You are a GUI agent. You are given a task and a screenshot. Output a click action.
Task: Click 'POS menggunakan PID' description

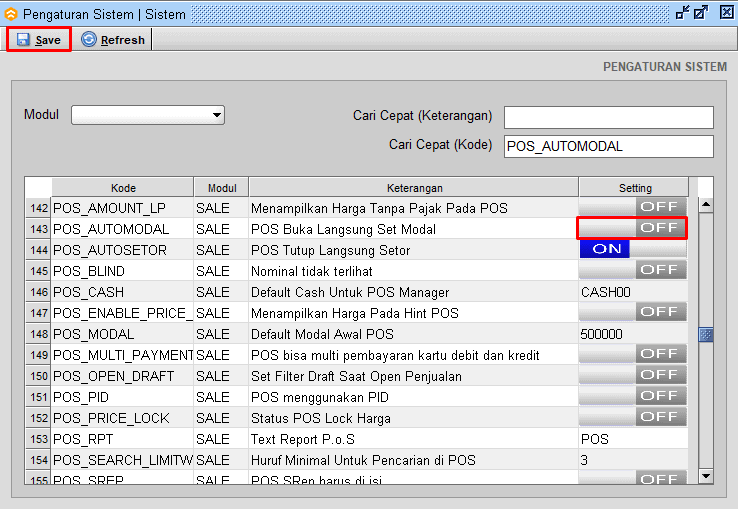coord(320,397)
